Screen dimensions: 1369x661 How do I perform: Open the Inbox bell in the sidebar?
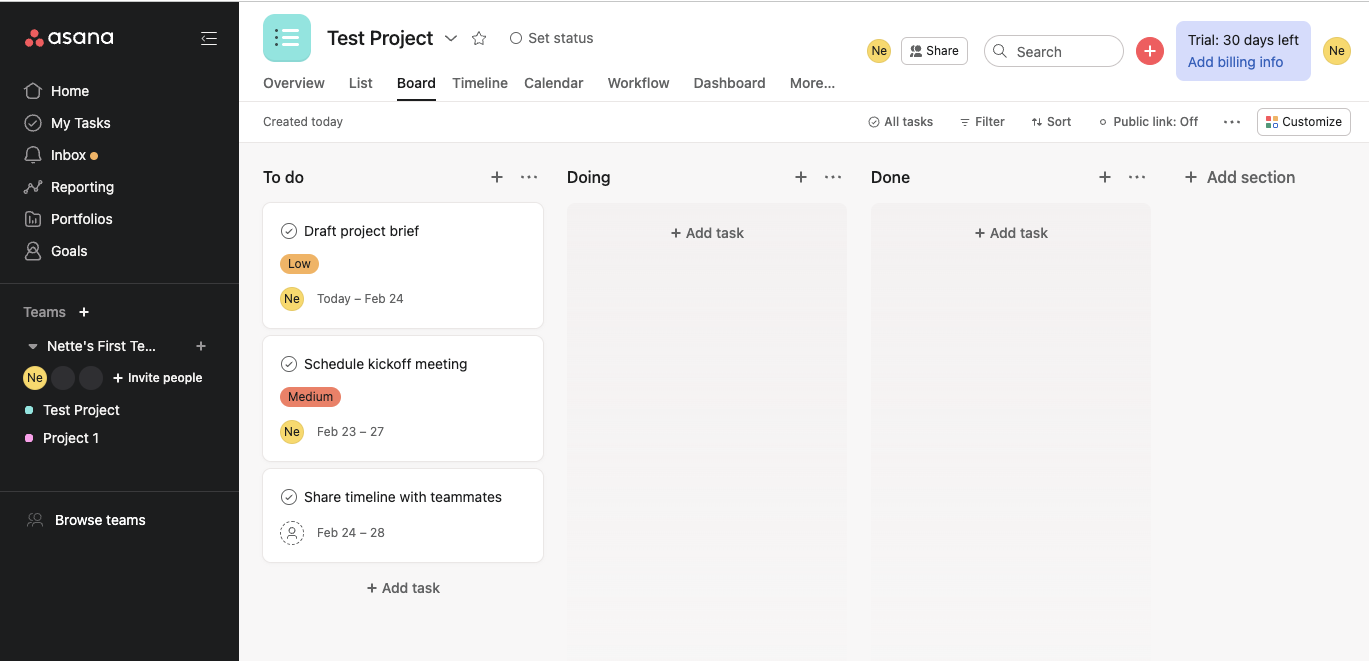[34, 155]
